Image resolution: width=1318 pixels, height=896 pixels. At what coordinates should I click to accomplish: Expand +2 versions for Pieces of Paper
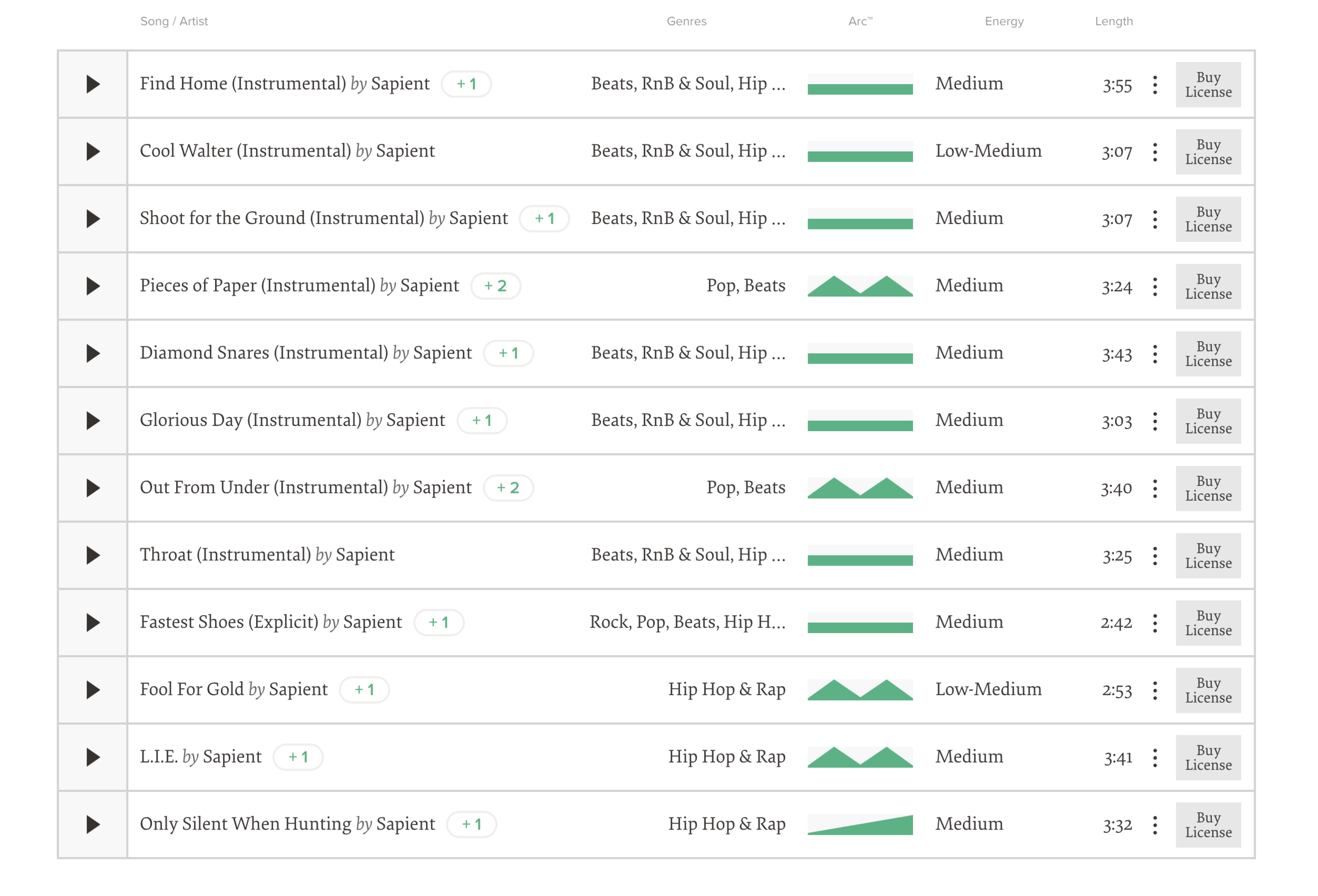tap(495, 286)
